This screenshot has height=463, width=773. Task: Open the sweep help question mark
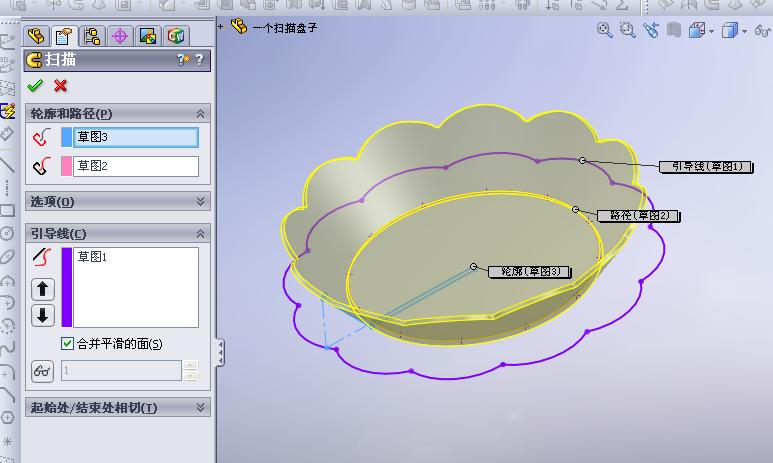tap(199, 60)
